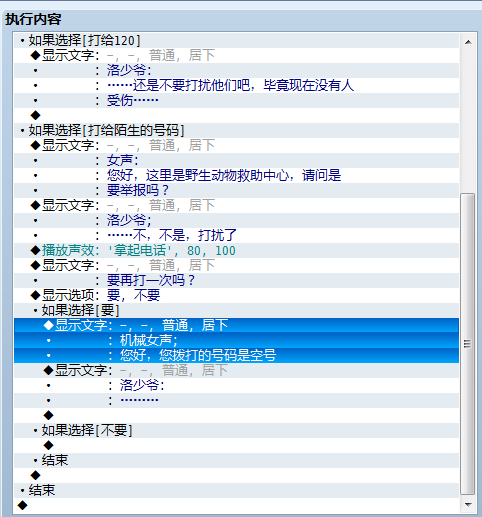Select the line ……还是不要打扰他们吧，毕竟现在没有人
This screenshot has width=482, height=517.
pos(236,85)
